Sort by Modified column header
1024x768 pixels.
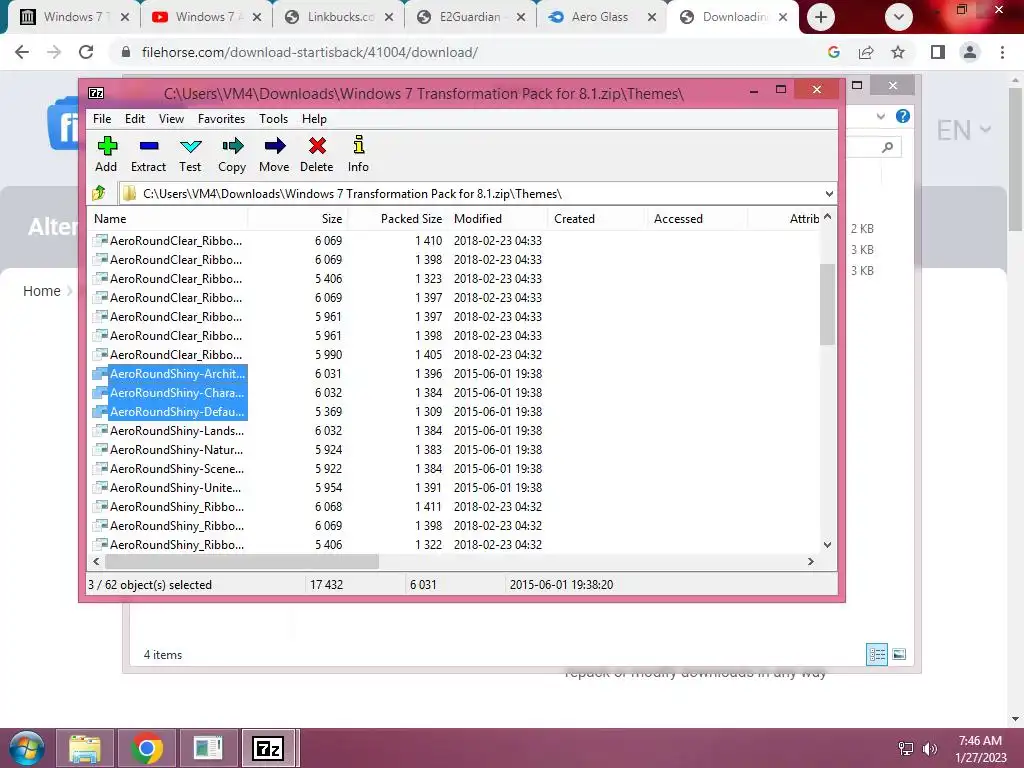498,219
